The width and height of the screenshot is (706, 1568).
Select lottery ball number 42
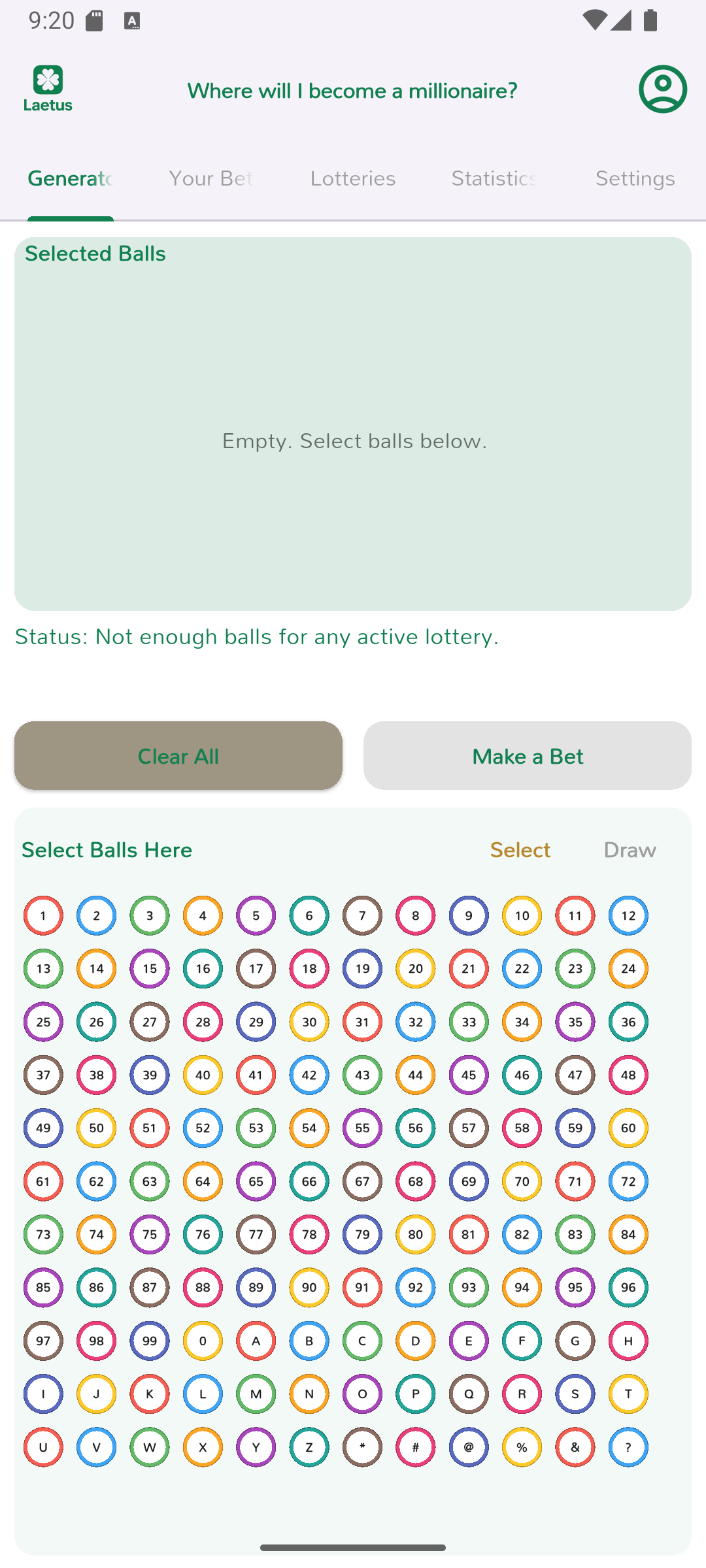tap(309, 1075)
